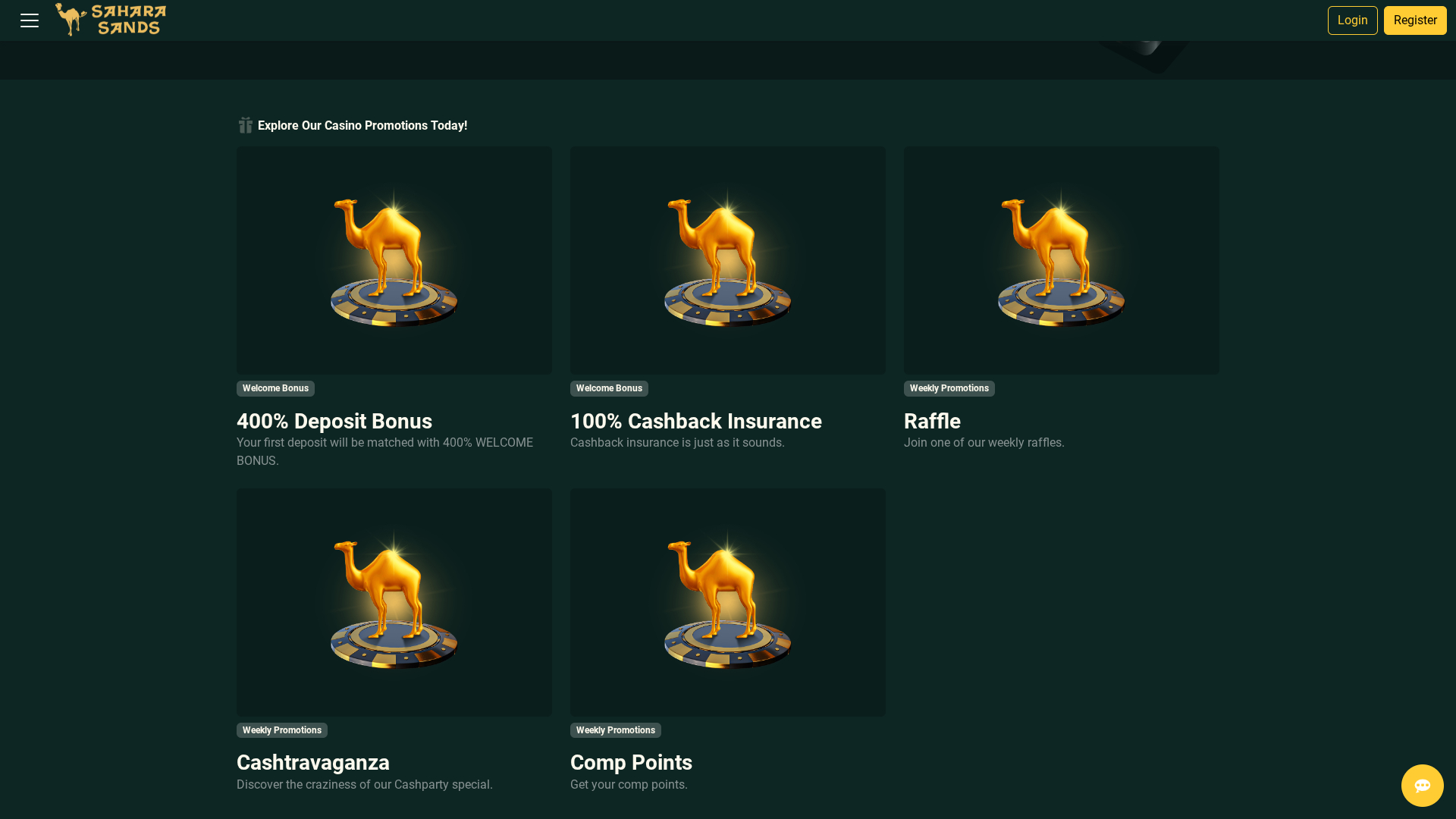Click the Cashtravaganza camel image
This screenshot has height=819, width=1456.
click(394, 602)
